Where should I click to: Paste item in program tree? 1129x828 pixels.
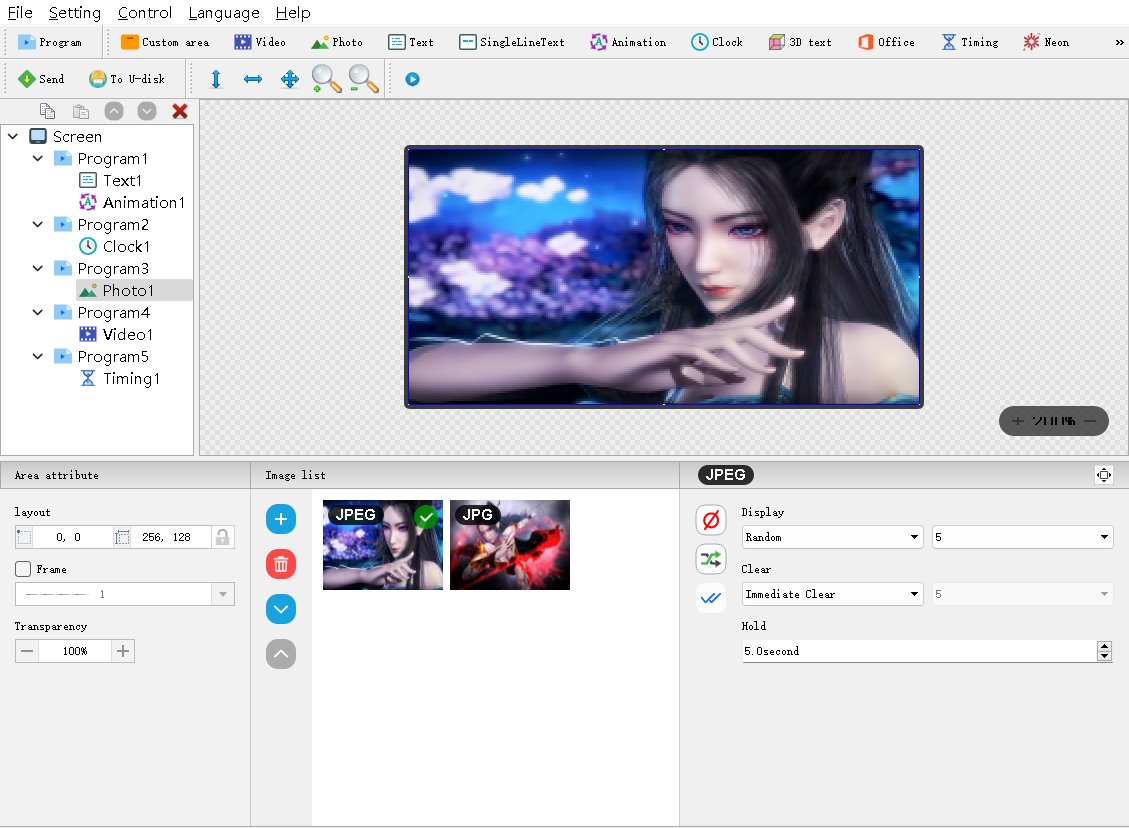(81, 111)
